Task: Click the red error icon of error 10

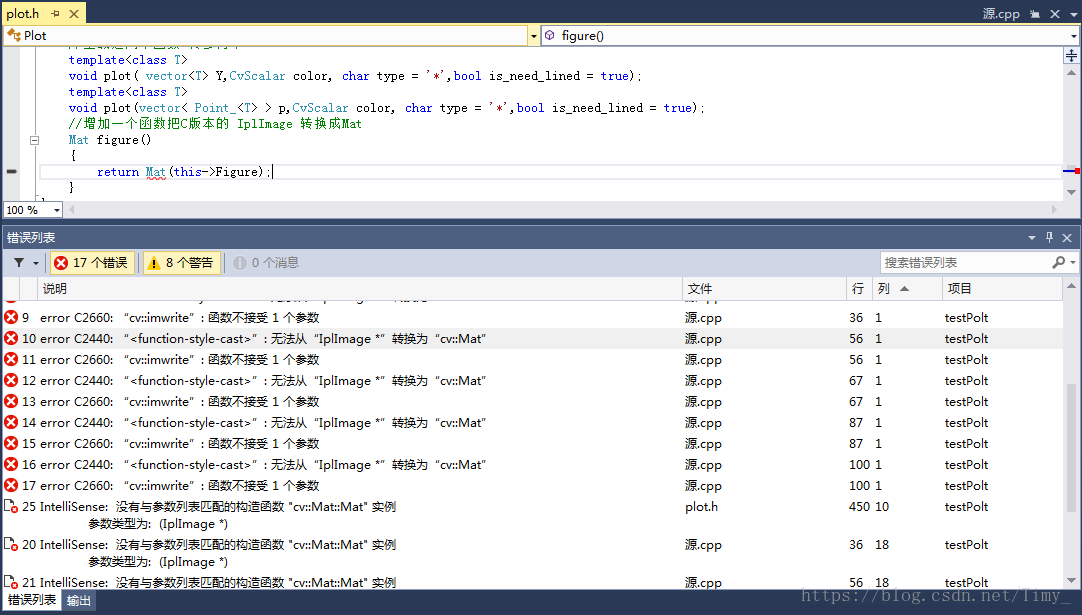Action: tap(11, 338)
